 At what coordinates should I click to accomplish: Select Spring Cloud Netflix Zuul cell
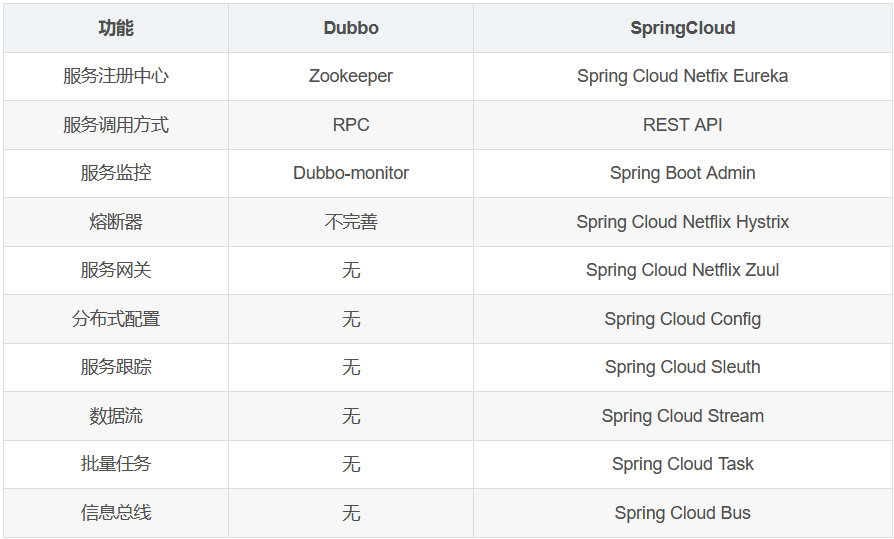tap(682, 270)
